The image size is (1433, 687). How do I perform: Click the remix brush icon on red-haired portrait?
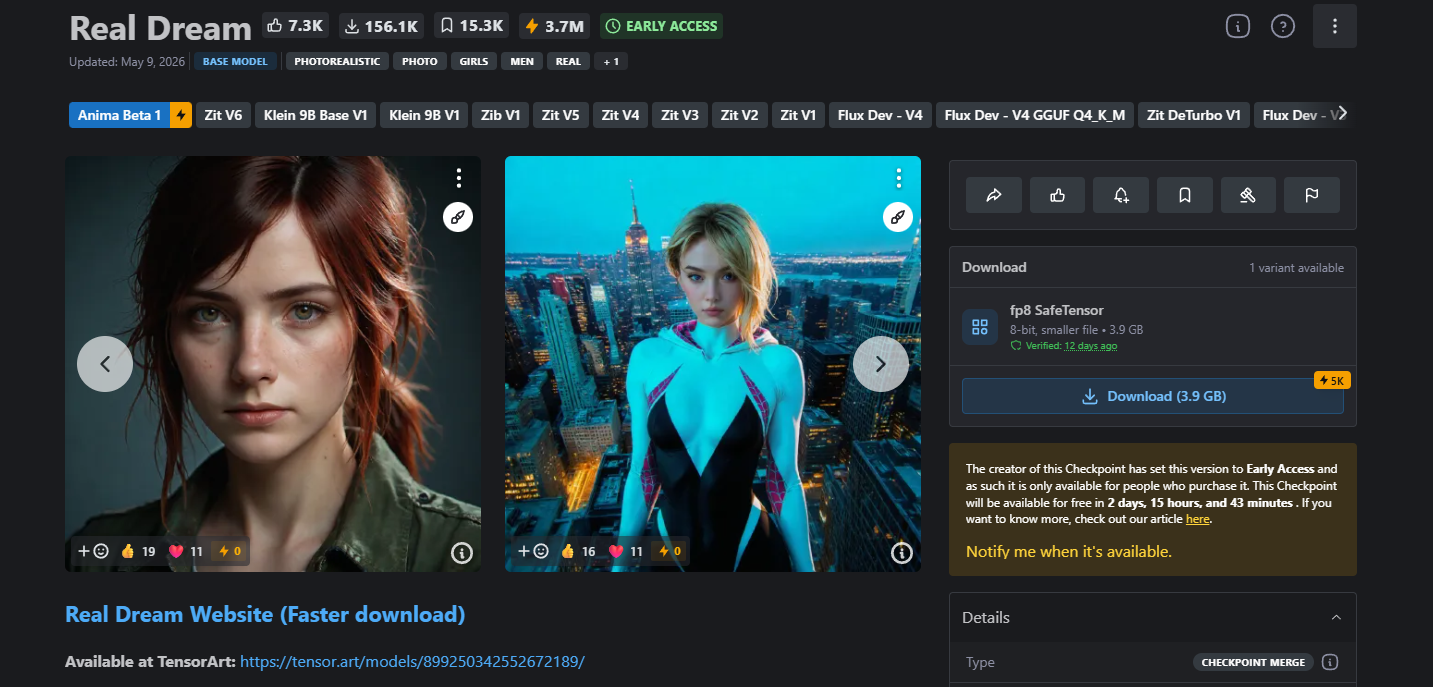pos(458,217)
